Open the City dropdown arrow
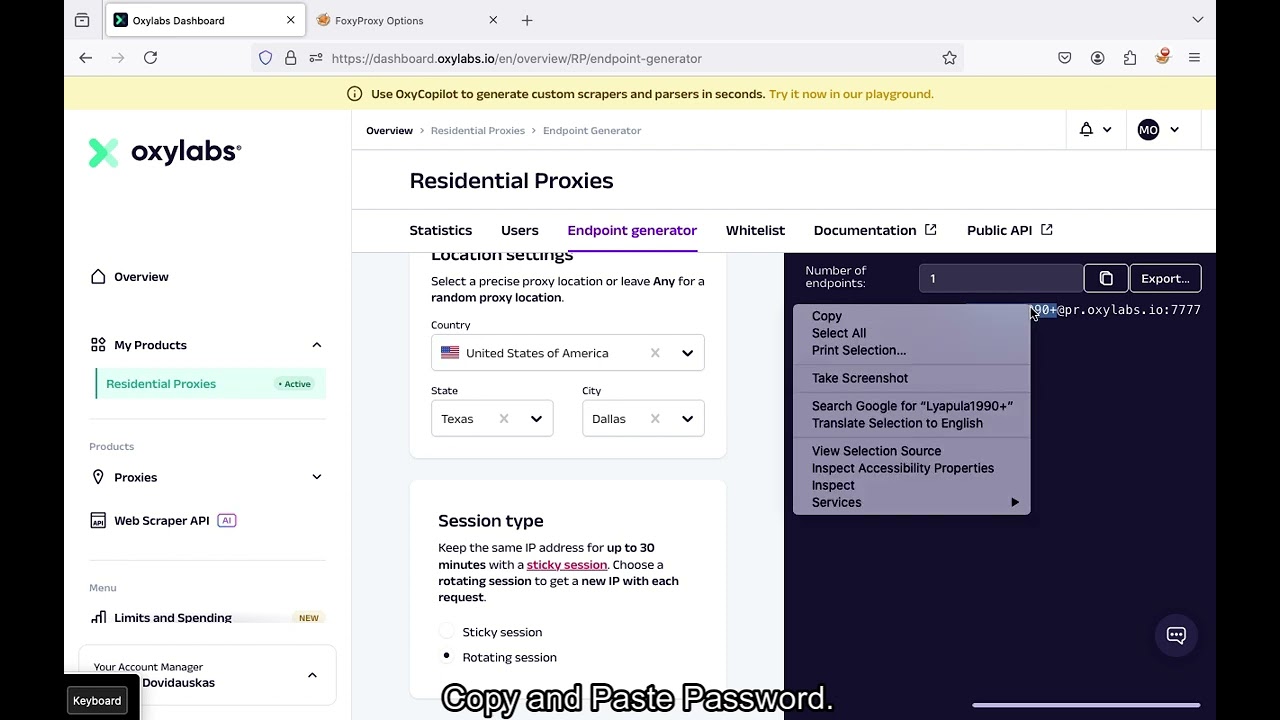The image size is (1280, 720). (687, 419)
